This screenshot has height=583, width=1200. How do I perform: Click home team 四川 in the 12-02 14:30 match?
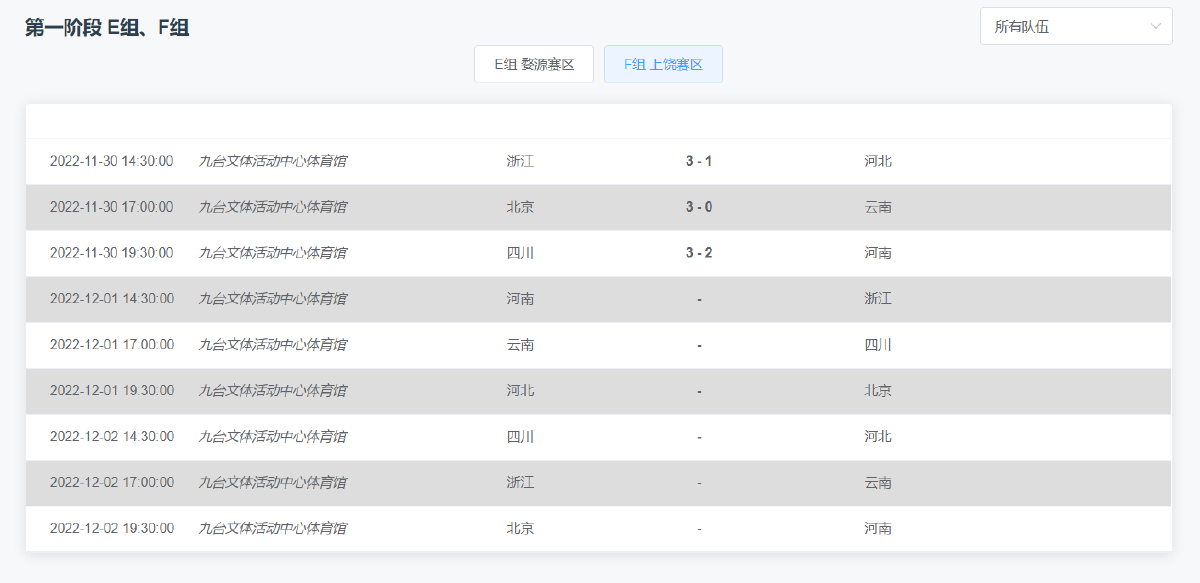pos(520,437)
